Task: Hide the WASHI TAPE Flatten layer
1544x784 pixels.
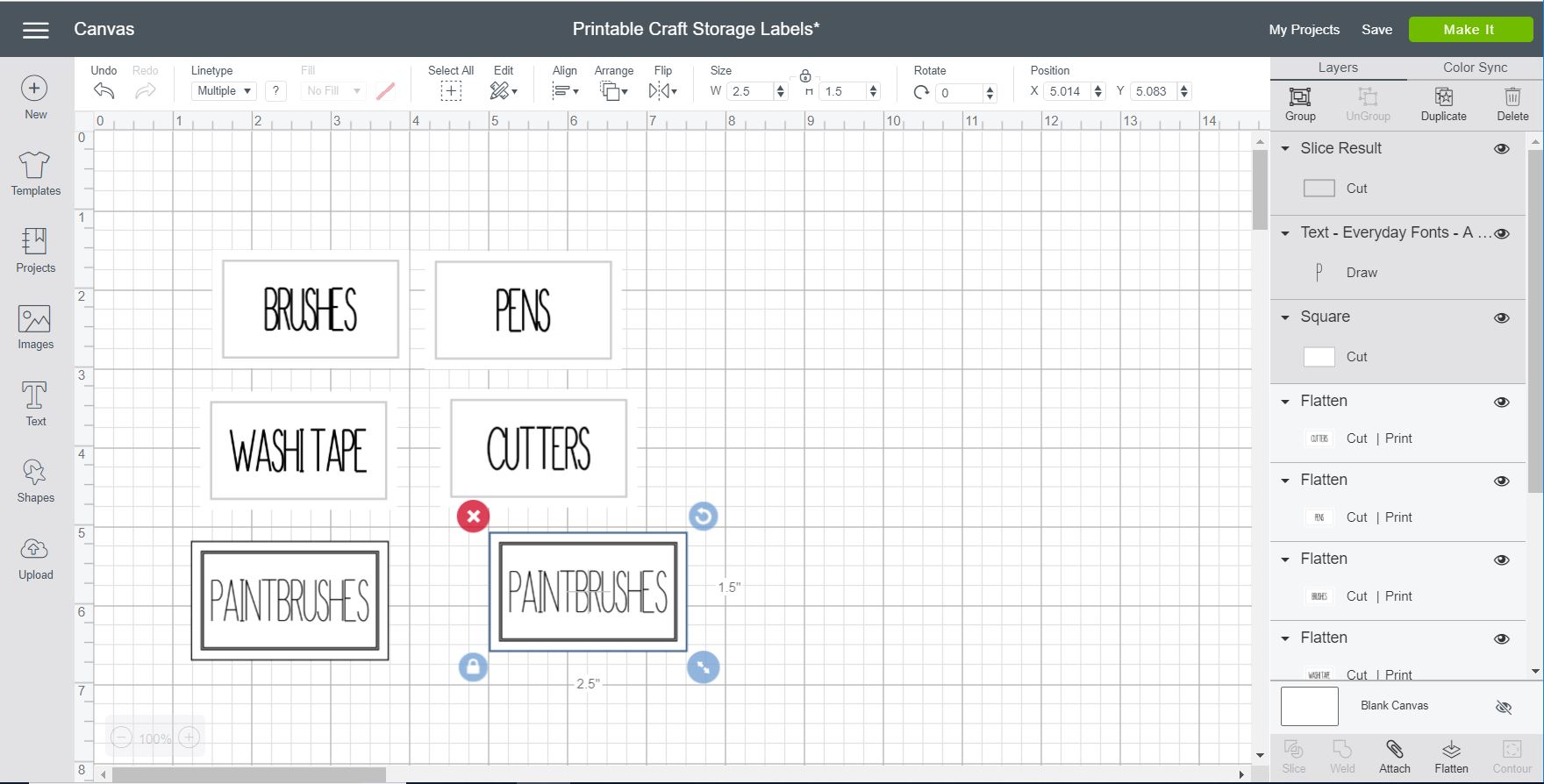Action: click(1502, 638)
